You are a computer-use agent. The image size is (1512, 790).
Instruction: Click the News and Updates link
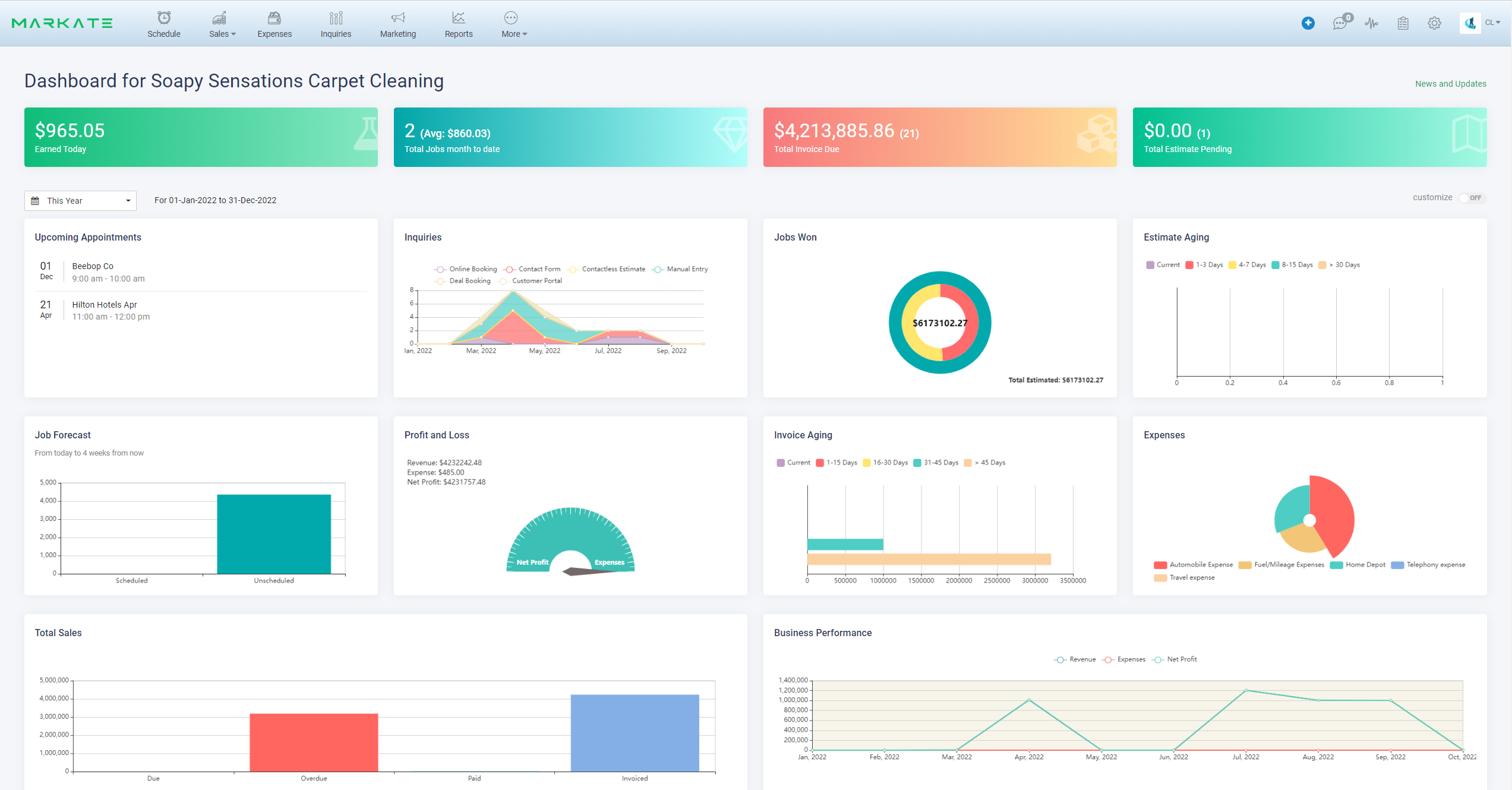pos(1450,84)
